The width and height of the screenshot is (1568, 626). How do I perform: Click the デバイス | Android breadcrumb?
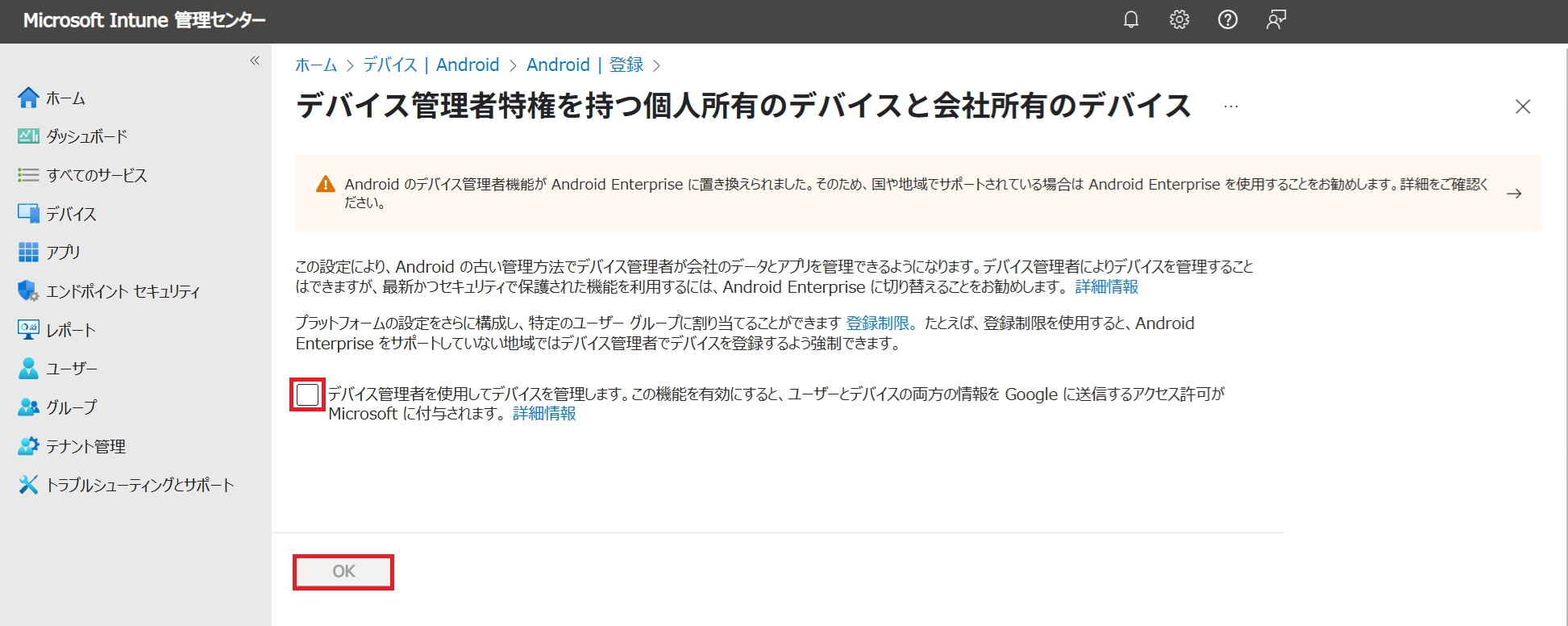tap(431, 65)
